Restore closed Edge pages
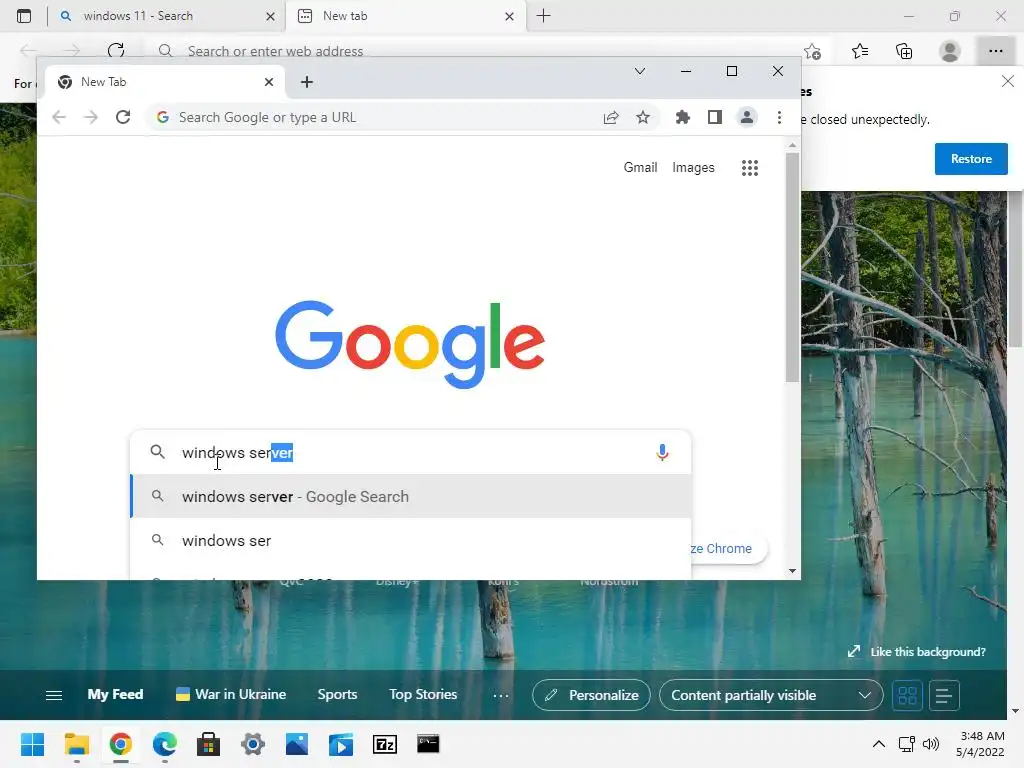Viewport: 1024px width, 768px height. pyautogui.click(x=970, y=159)
